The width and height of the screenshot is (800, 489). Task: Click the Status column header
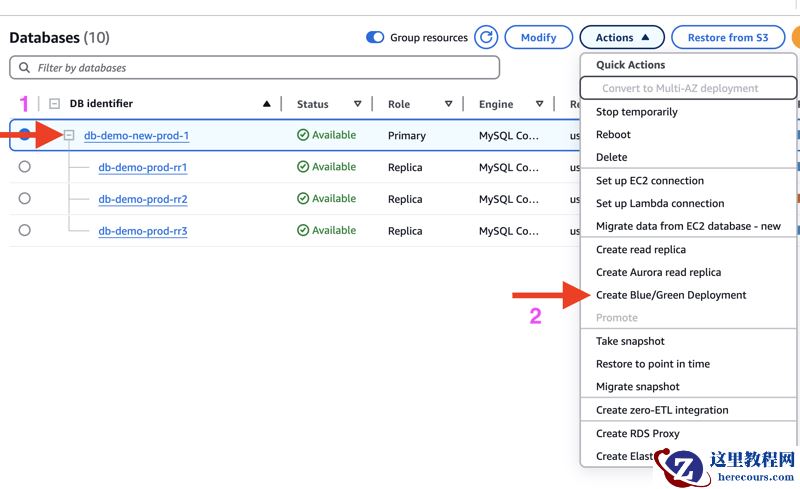tap(312, 104)
